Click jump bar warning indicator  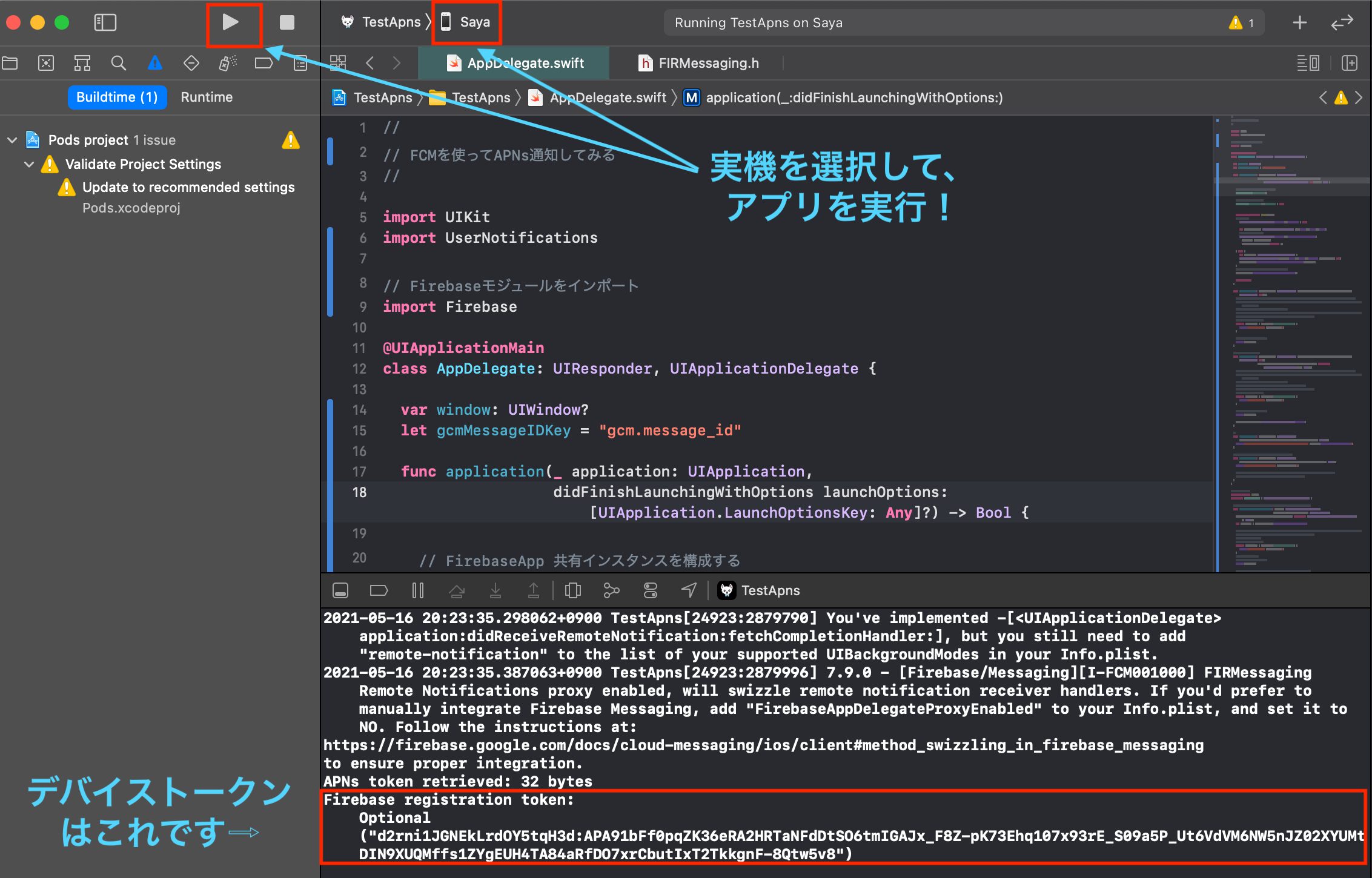point(1341,97)
